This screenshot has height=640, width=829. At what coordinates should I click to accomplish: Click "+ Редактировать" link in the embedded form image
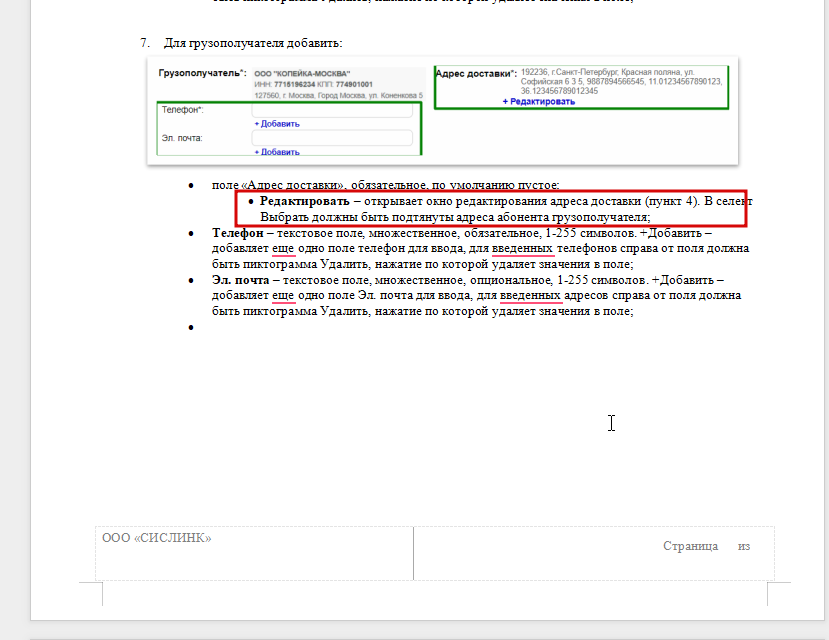[539, 101]
